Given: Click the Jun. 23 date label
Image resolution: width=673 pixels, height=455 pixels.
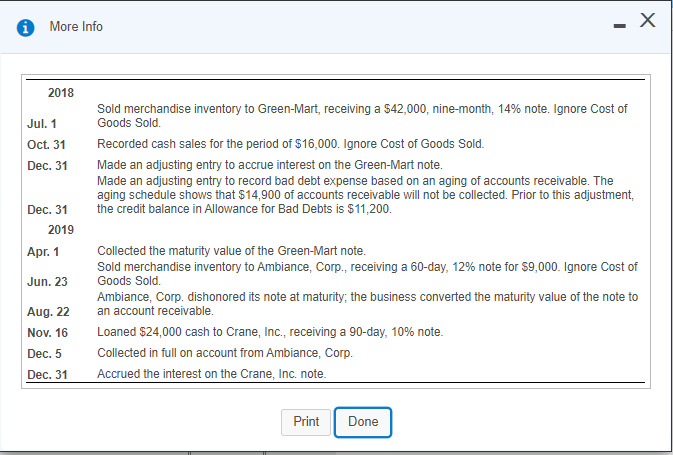Looking at the screenshot, I should click(x=47, y=282).
